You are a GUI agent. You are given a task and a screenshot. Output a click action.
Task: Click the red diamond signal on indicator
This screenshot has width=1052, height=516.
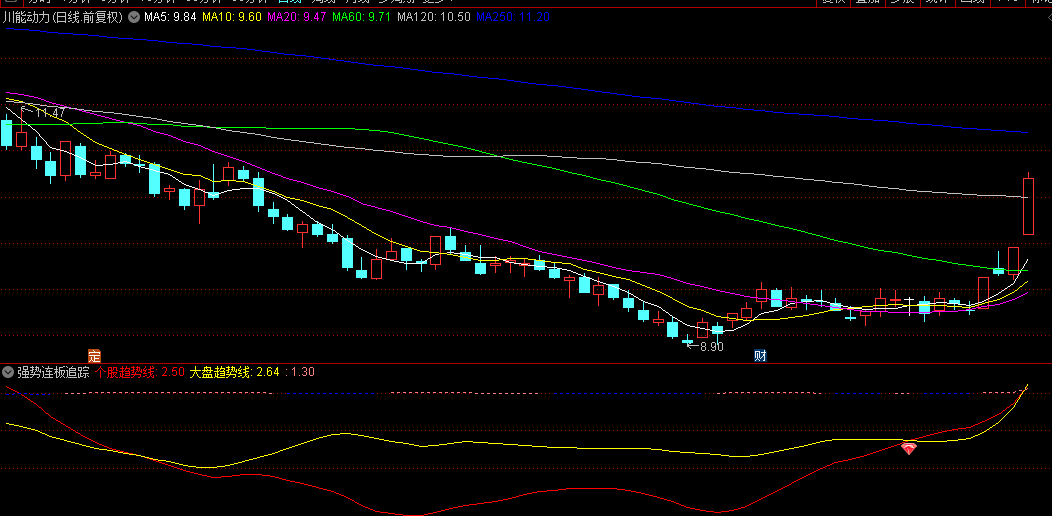(909, 448)
